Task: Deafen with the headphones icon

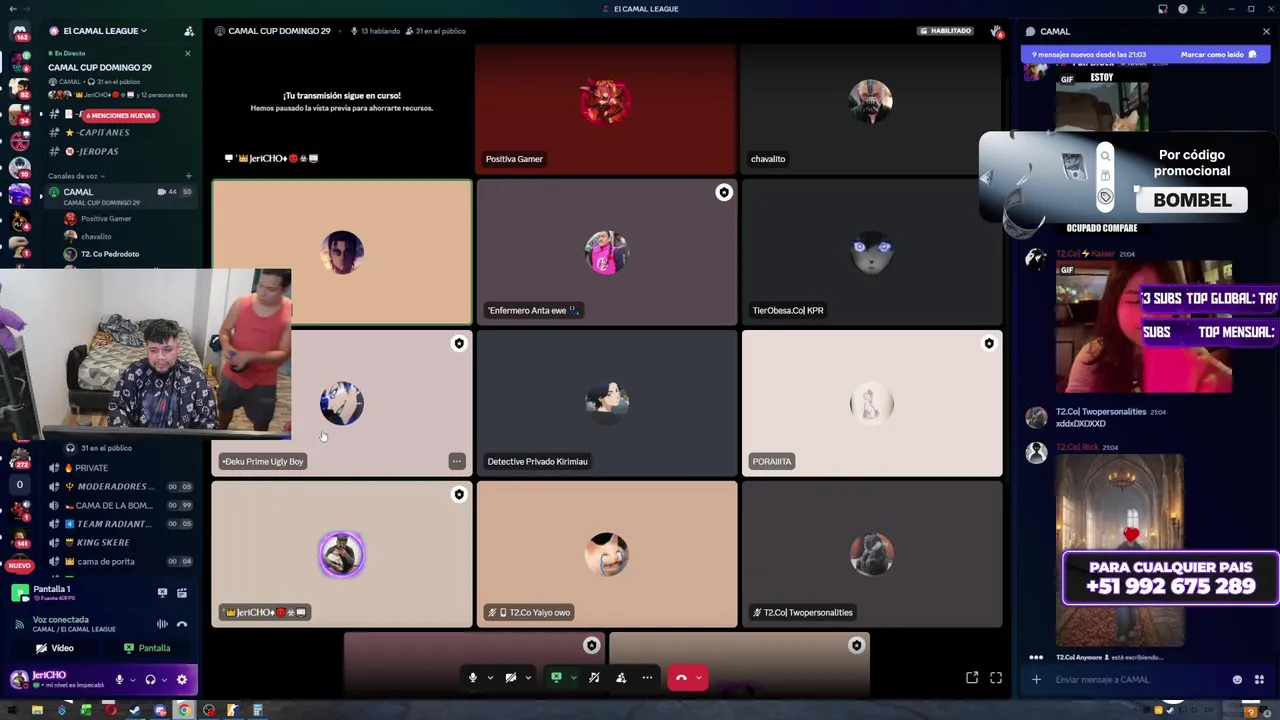Action: pos(150,680)
